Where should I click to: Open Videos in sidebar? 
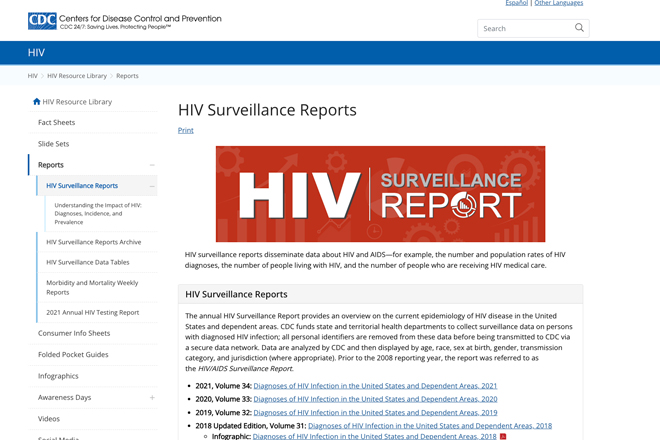coord(49,419)
